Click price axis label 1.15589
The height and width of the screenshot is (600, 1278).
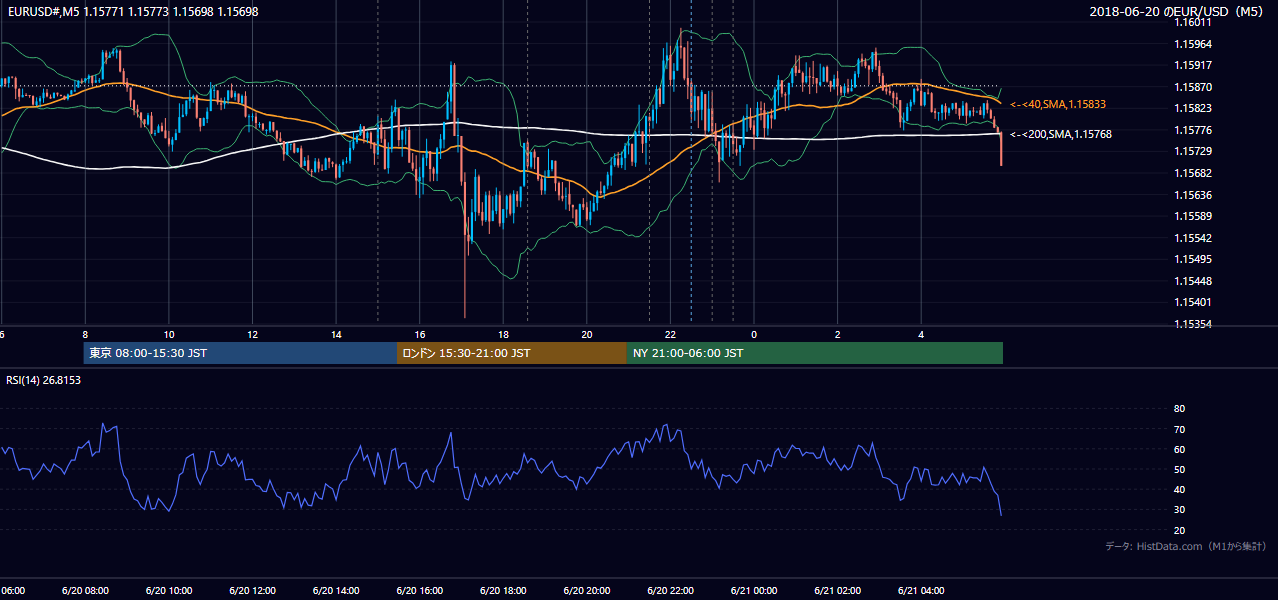click(x=1193, y=216)
